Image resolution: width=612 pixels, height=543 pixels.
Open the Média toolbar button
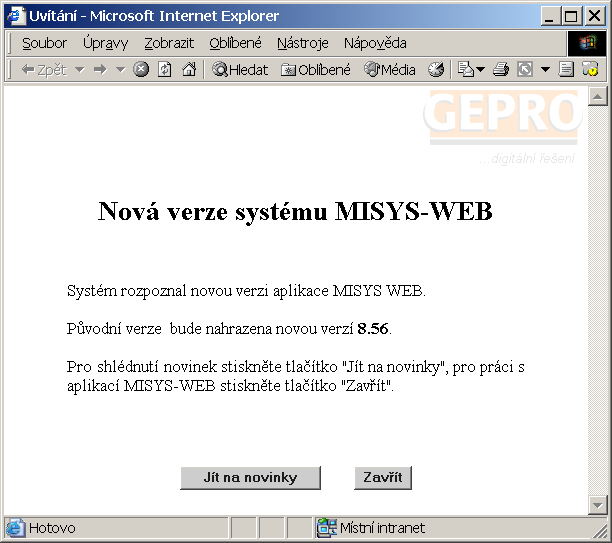390,70
